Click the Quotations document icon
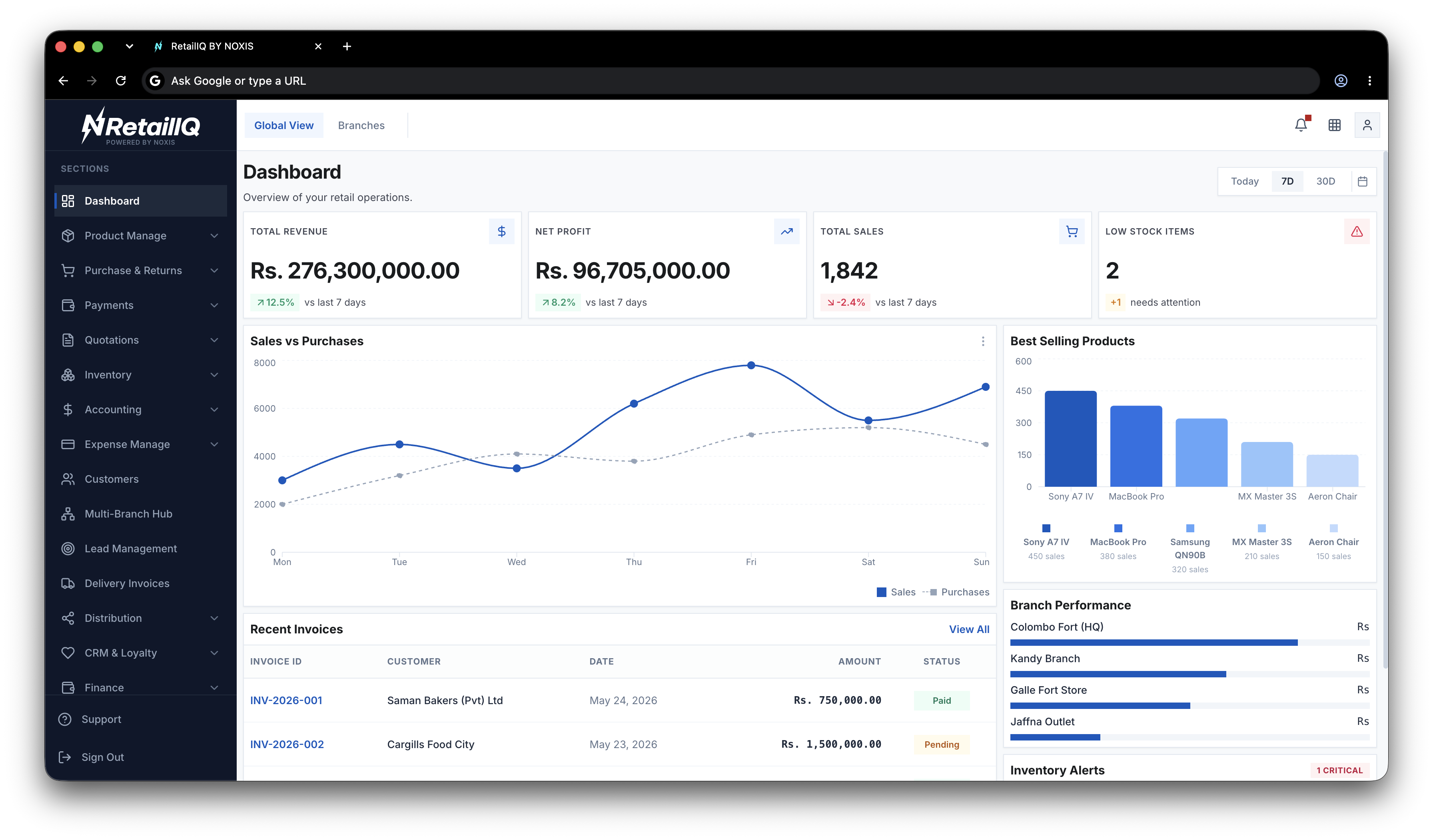The image size is (1433, 840). tap(68, 340)
